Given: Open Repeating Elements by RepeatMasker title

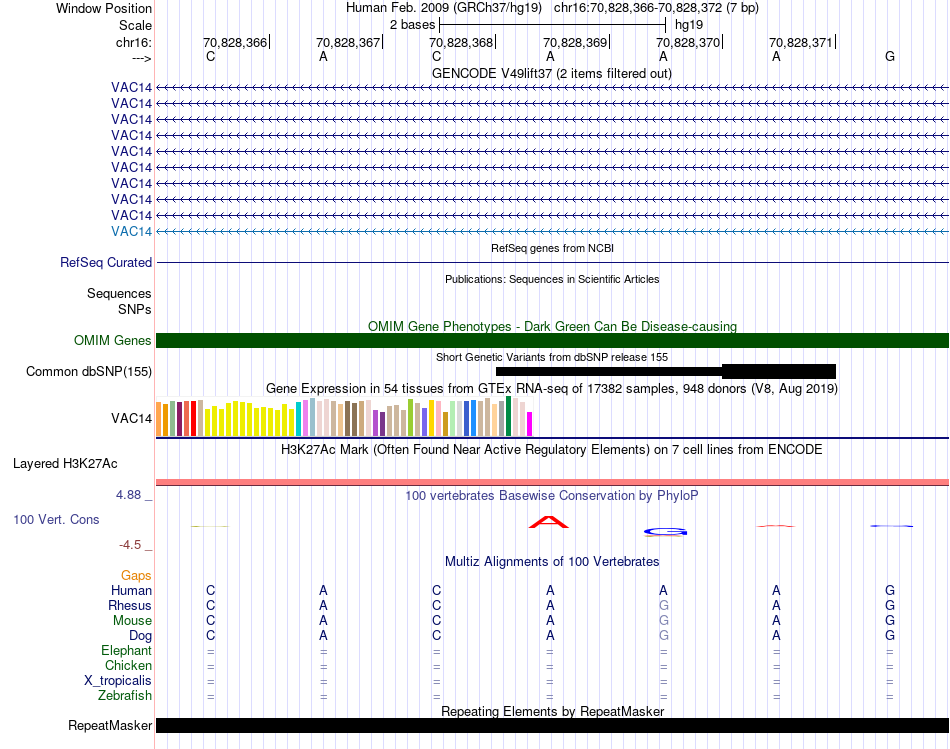Looking at the screenshot, I should tap(553, 711).
